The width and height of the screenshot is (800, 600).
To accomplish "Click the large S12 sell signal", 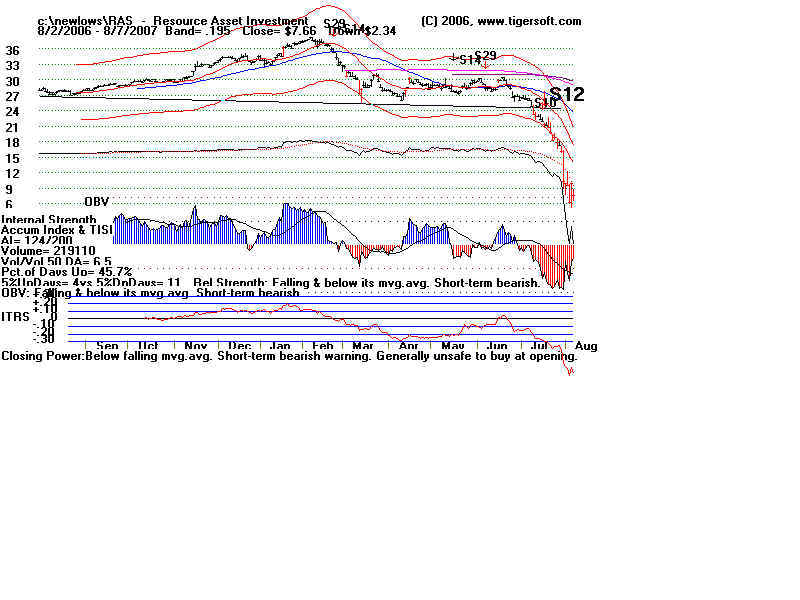I will [566, 94].
